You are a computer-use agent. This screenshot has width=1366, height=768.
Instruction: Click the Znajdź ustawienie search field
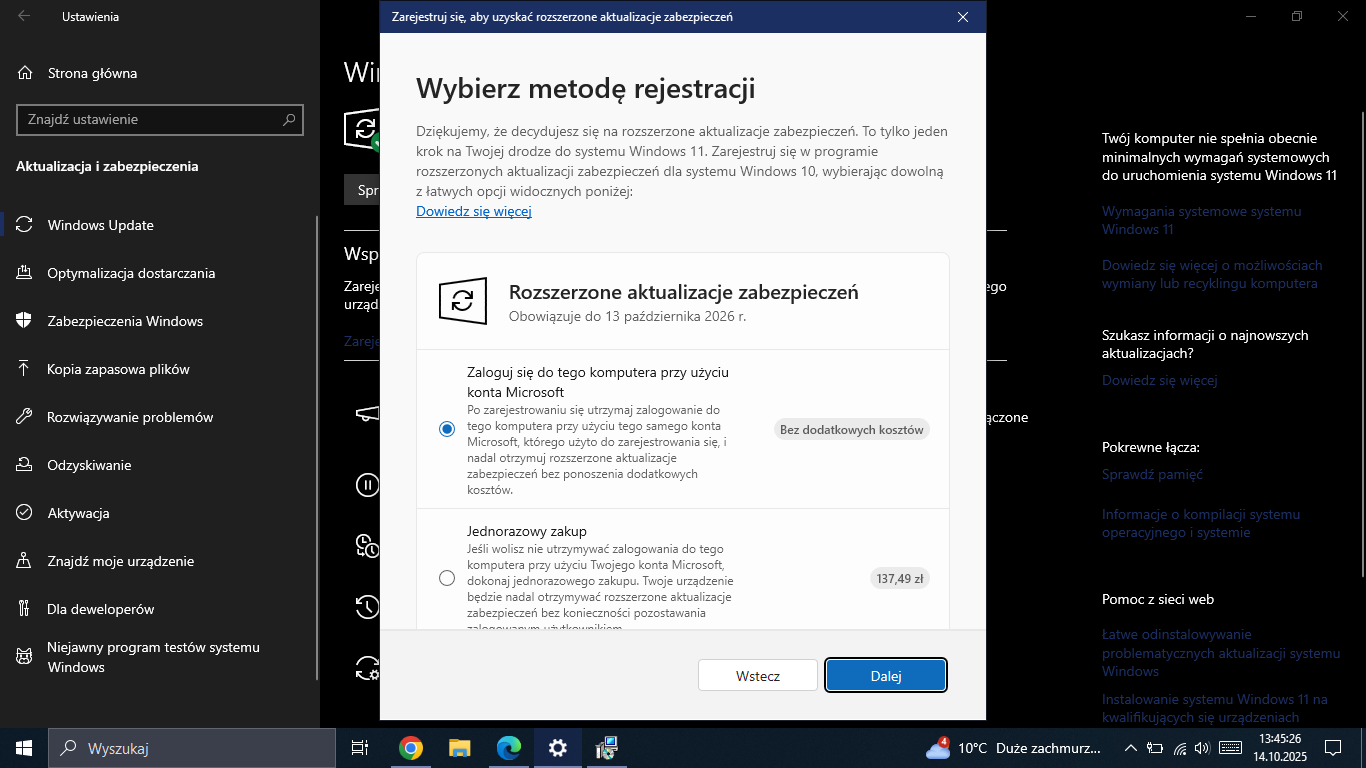150,119
